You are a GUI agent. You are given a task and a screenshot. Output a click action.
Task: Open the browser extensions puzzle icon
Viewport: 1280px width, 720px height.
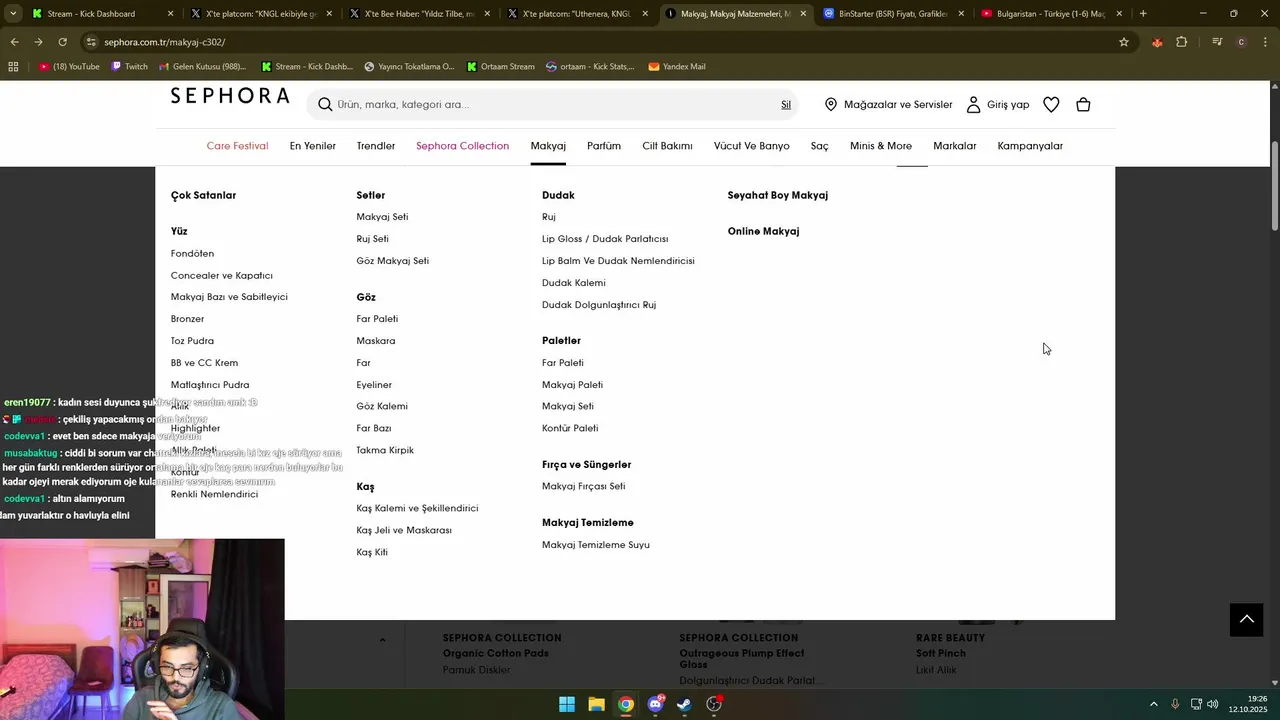tap(1181, 42)
